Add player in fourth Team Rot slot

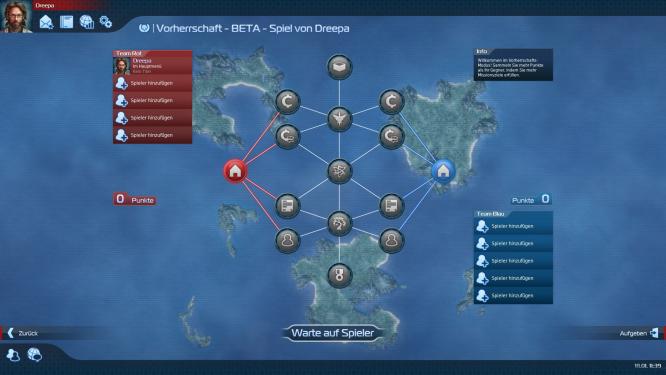click(152, 135)
